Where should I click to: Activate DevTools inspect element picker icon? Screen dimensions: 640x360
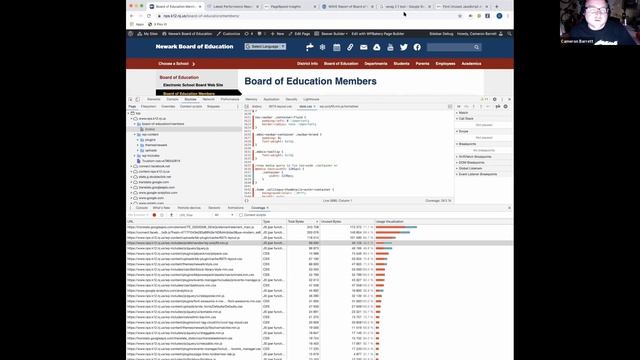[x=131, y=99]
